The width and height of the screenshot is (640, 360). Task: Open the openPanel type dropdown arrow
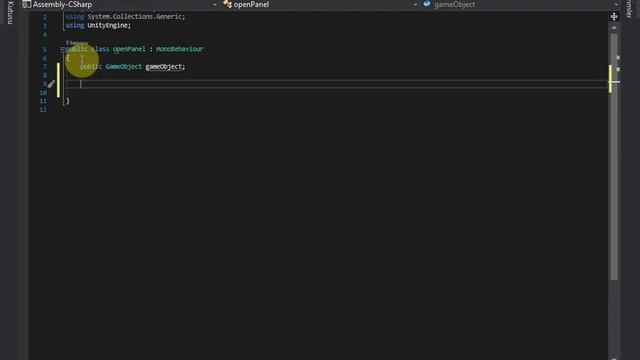(x=415, y=4)
